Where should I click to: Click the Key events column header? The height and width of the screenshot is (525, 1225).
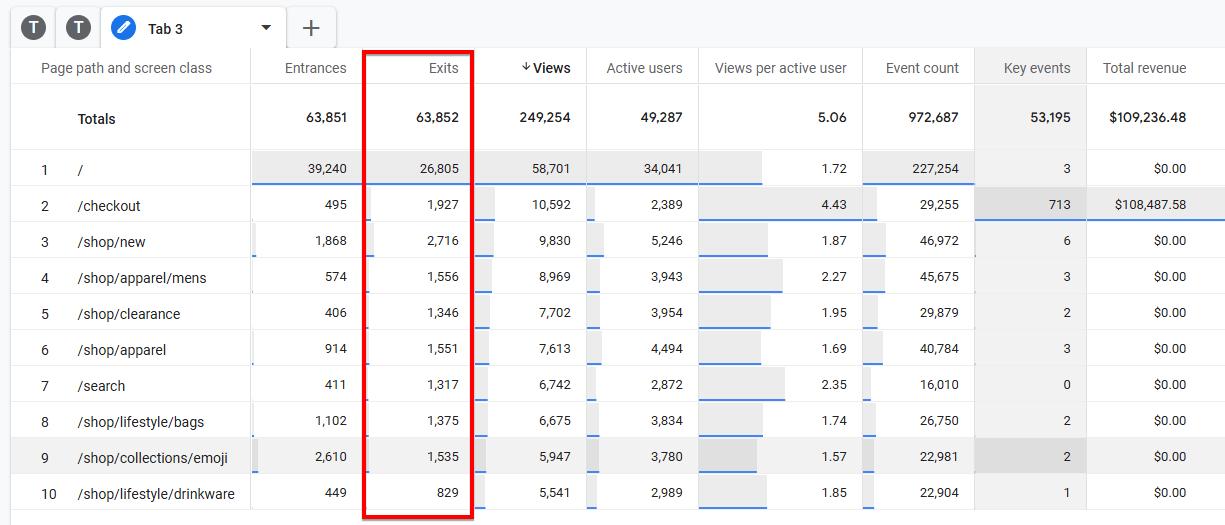[1037, 68]
